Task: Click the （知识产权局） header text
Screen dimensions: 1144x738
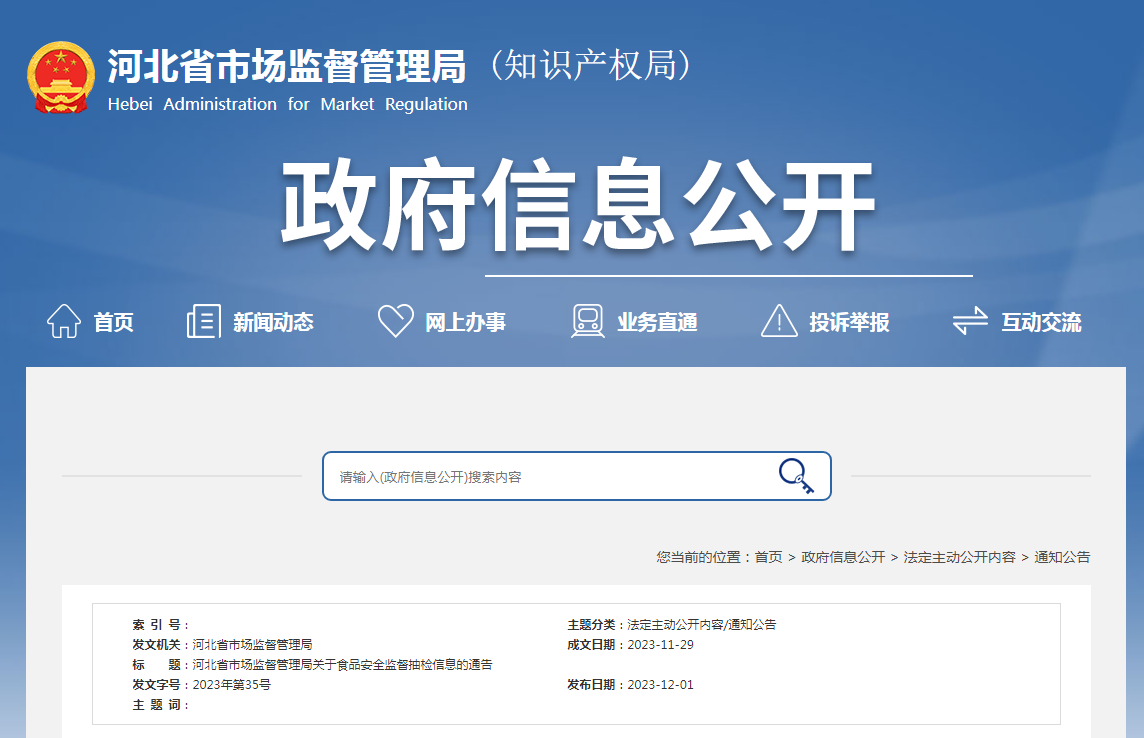Action: click(x=591, y=66)
